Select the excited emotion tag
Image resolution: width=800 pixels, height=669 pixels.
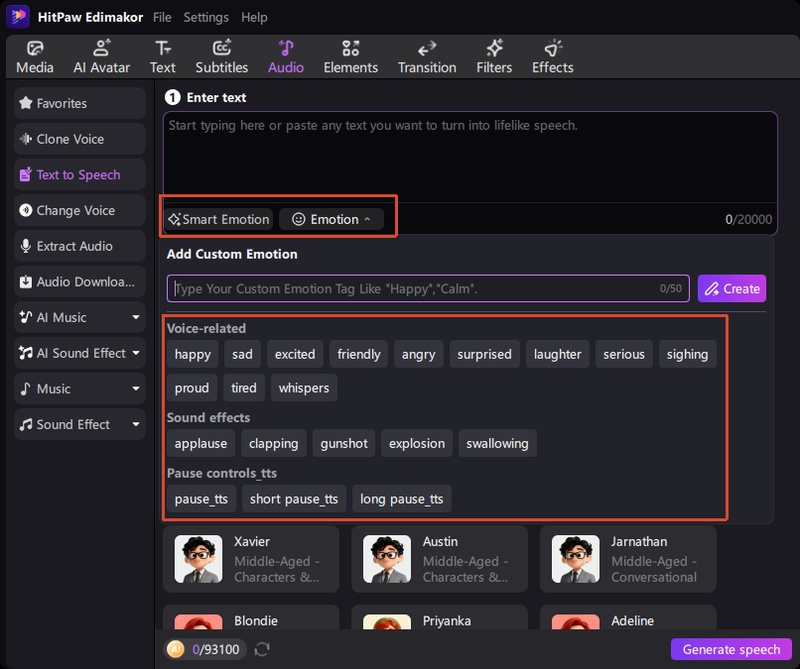tap(295, 354)
